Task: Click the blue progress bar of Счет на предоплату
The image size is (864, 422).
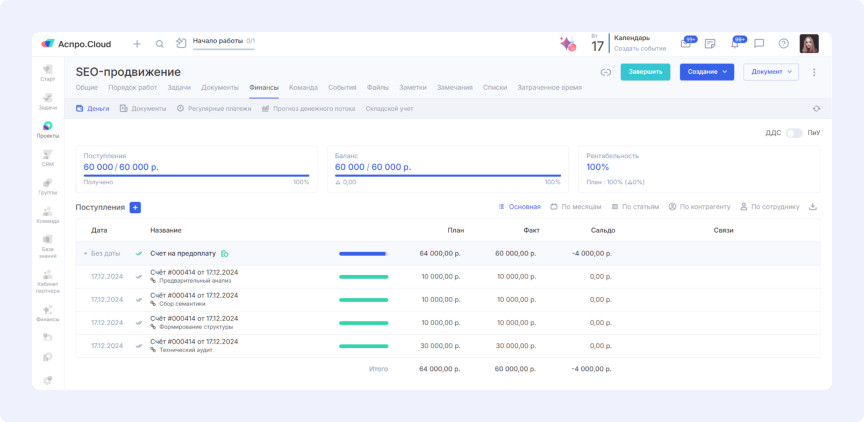Action: point(363,253)
